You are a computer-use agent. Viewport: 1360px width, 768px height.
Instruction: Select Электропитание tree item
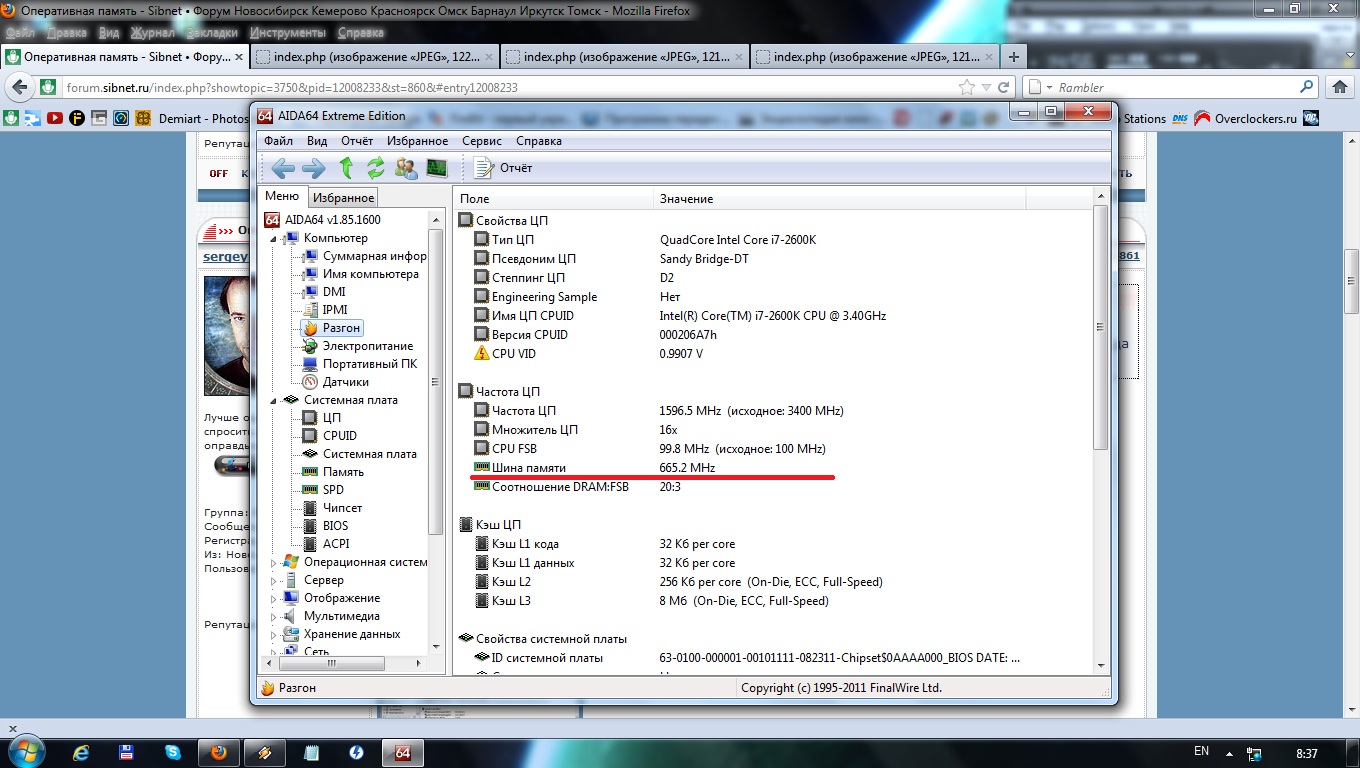pos(358,346)
